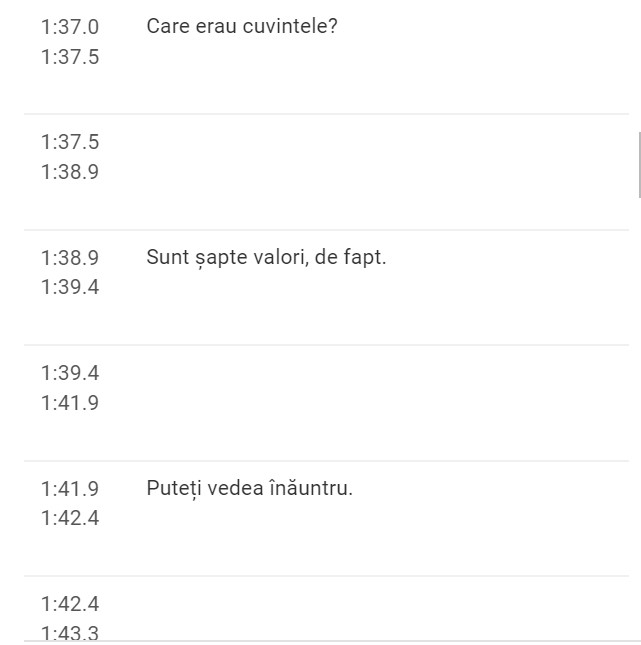The image size is (641, 645).
Task: Click end time 1:37.5 beside "Care erau cuvintele?"
Action: point(70,57)
